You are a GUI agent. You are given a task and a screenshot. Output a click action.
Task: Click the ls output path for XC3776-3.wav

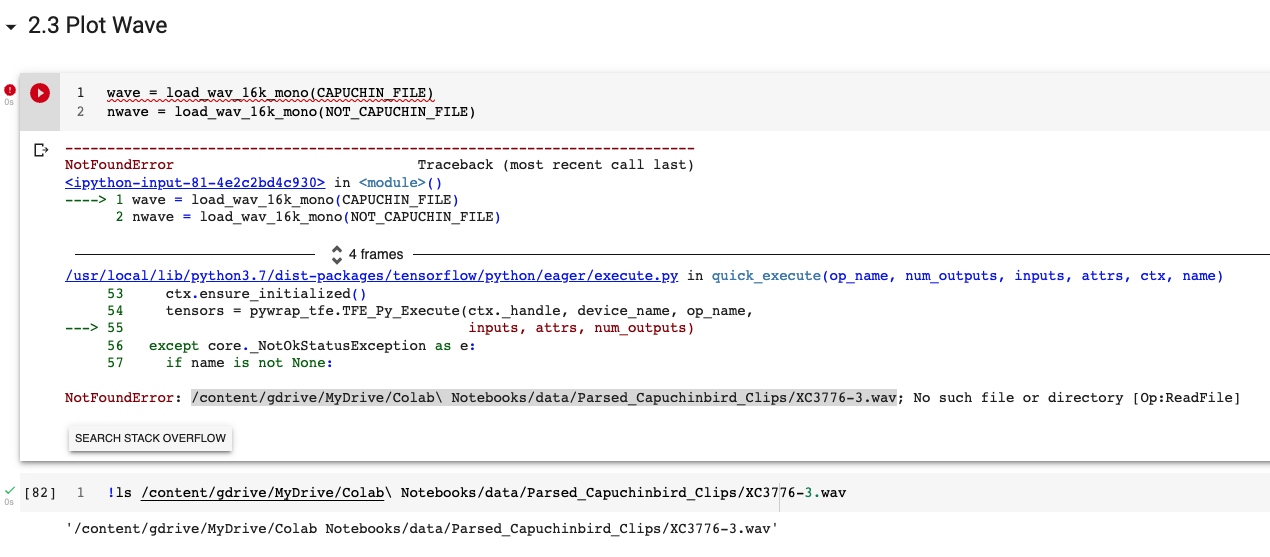[x=421, y=527]
